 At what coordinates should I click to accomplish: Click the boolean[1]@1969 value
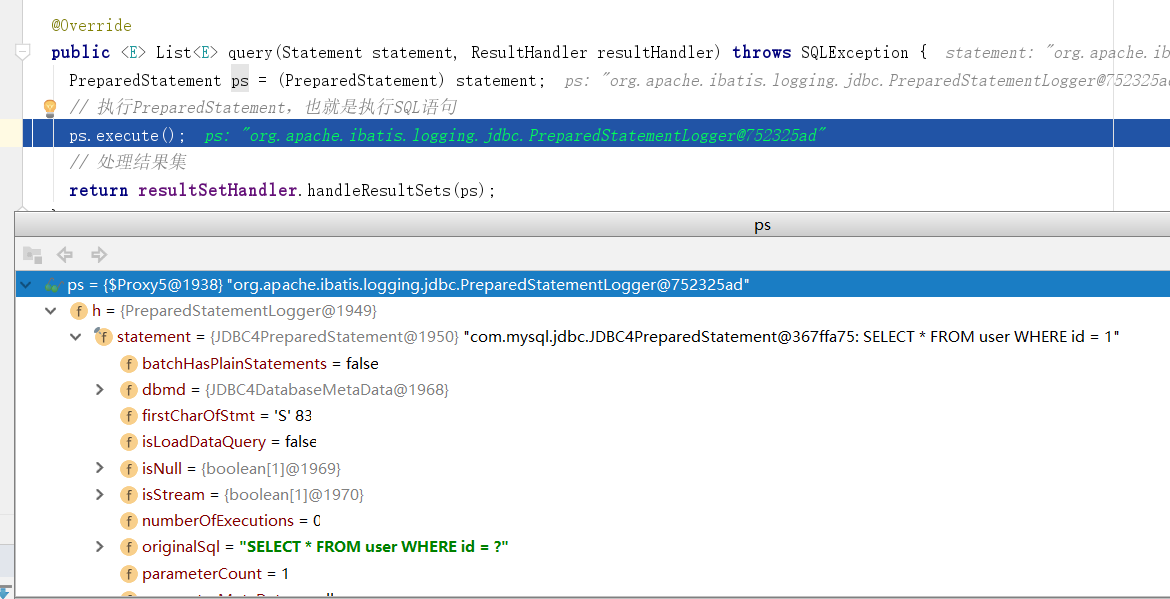271,468
